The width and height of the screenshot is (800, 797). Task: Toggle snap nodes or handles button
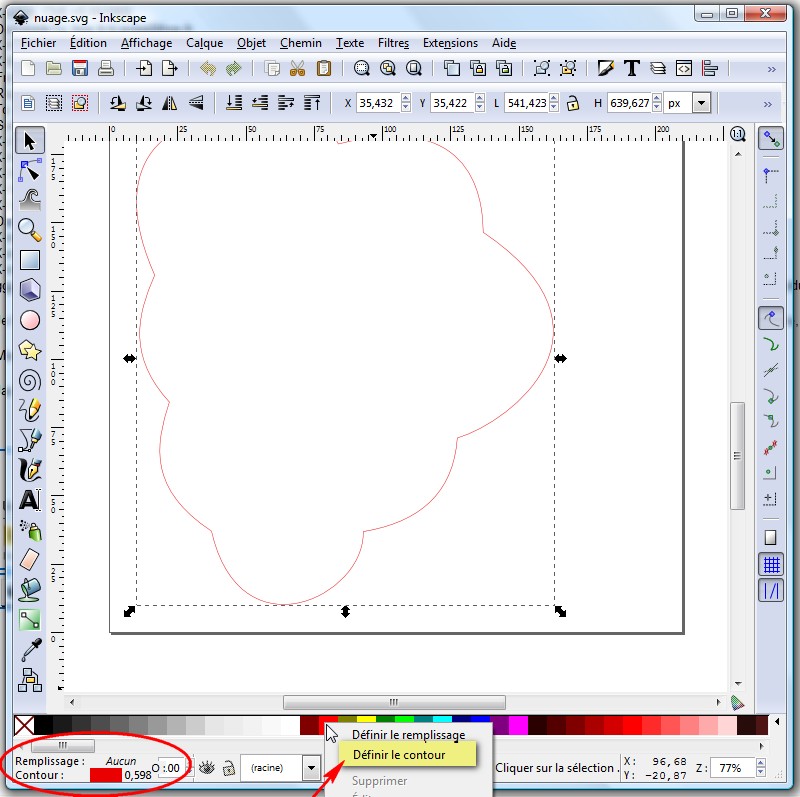coord(770,319)
